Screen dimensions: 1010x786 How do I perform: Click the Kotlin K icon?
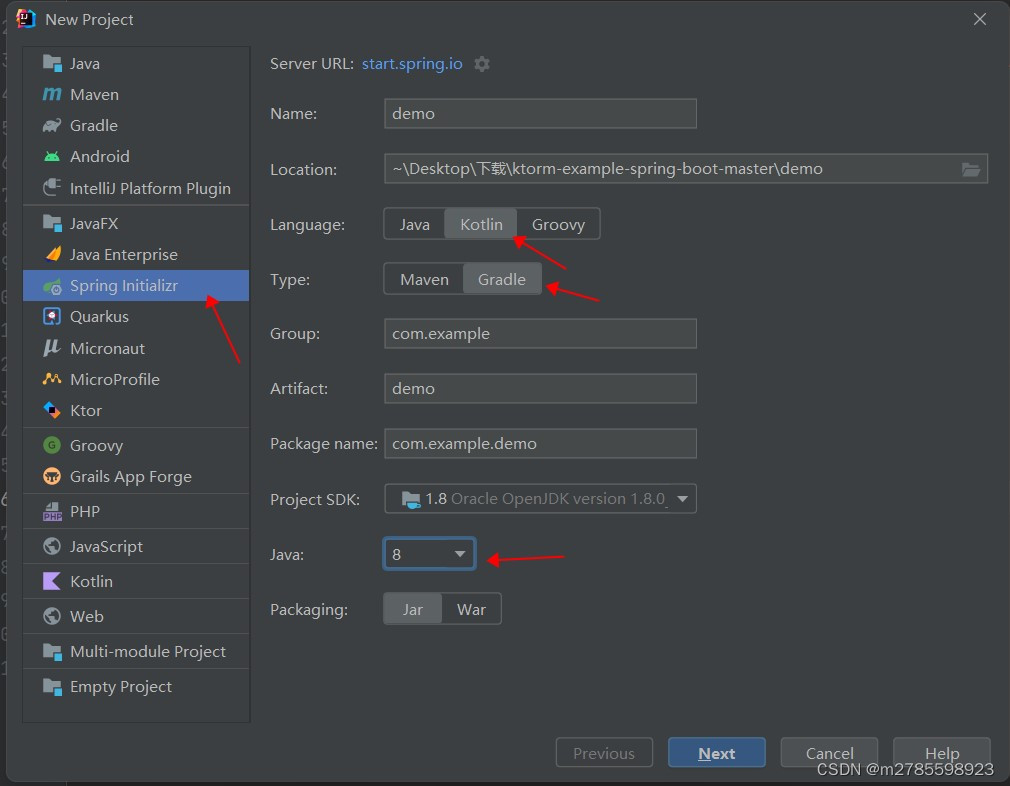coord(52,581)
